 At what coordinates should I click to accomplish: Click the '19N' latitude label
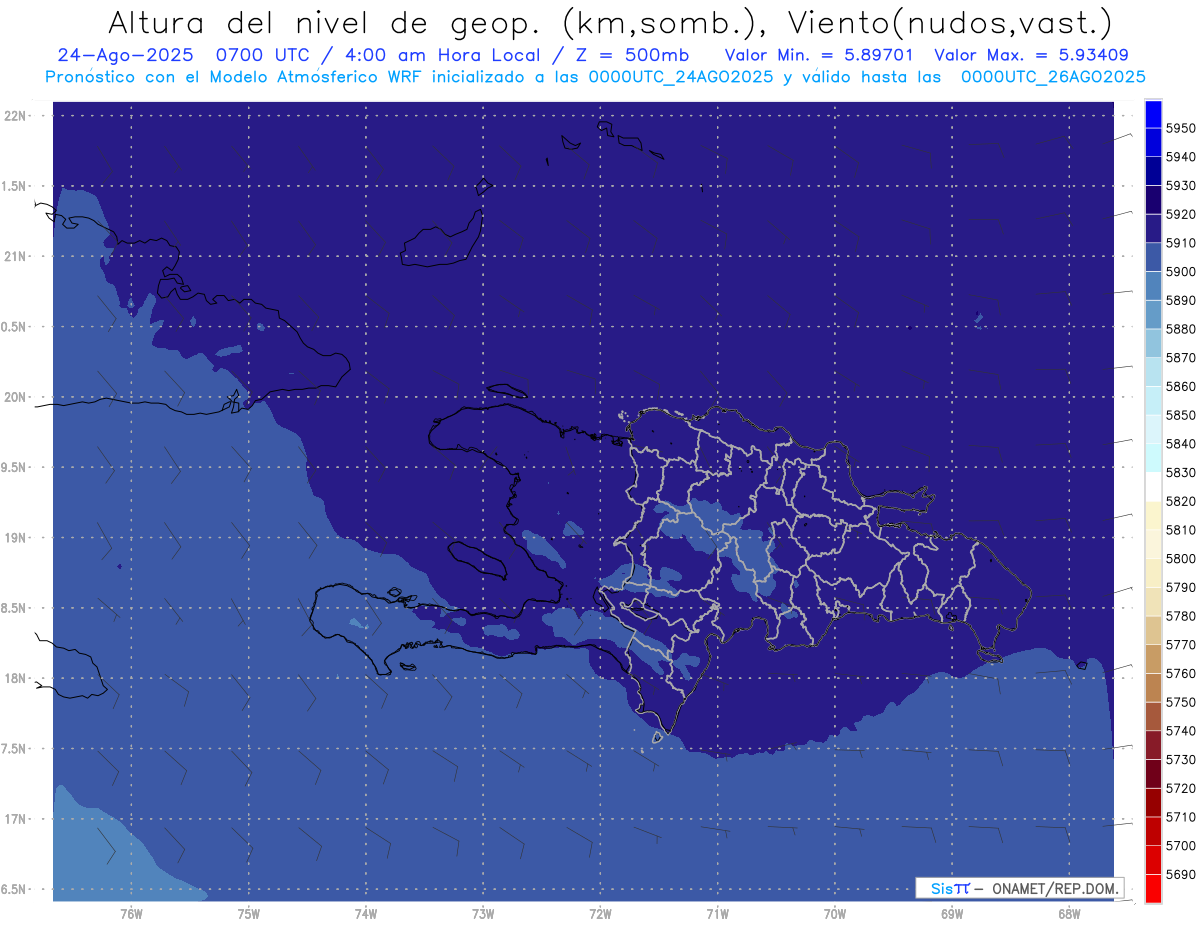pyautogui.click(x=17, y=538)
